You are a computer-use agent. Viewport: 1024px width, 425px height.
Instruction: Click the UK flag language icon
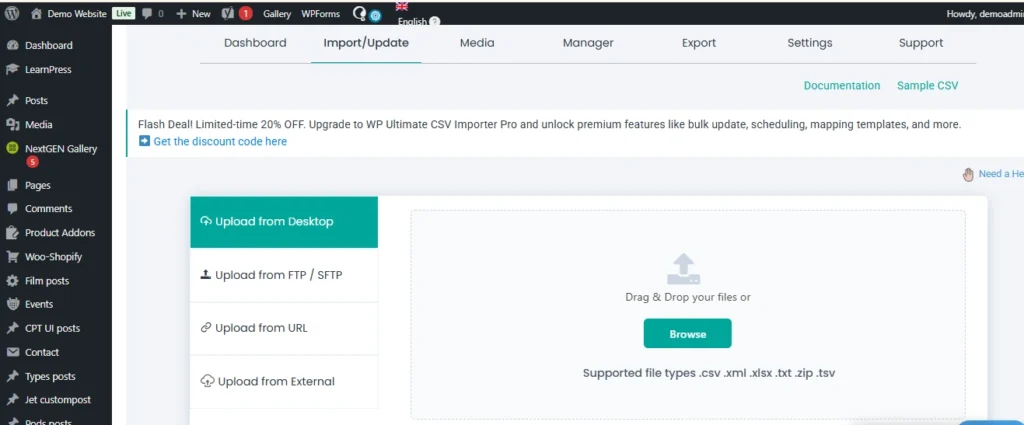click(402, 7)
